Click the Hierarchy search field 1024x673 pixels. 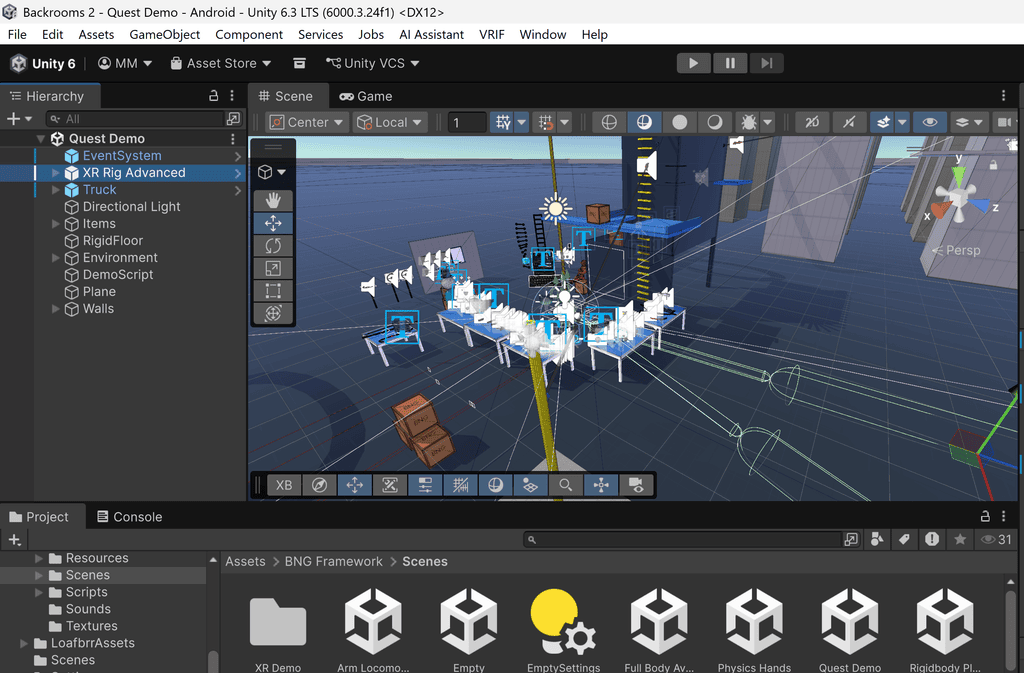[135, 119]
